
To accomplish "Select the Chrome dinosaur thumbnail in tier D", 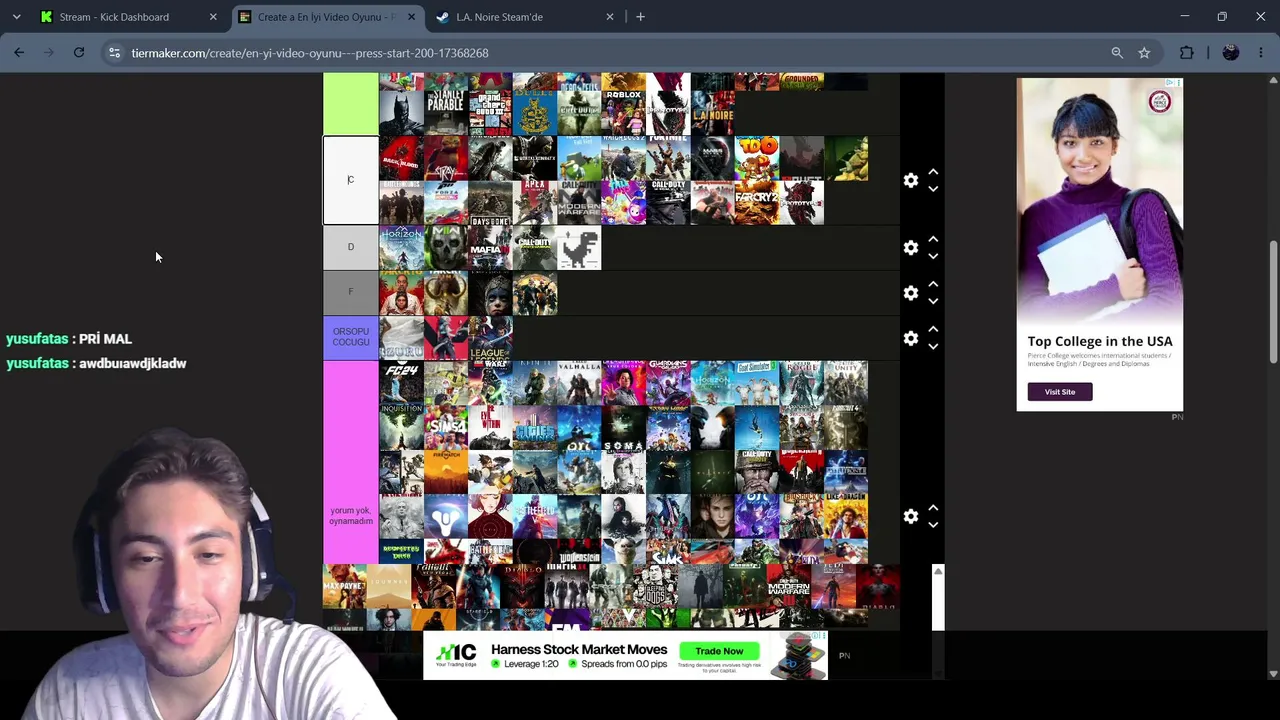I will coord(579,248).
